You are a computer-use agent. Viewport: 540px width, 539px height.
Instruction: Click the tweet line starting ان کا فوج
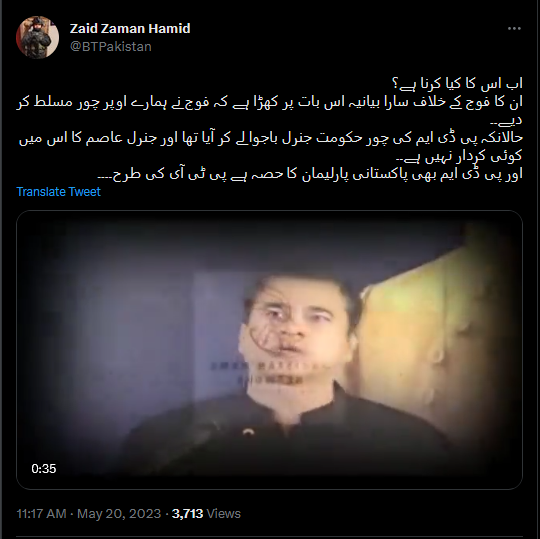click(270, 103)
